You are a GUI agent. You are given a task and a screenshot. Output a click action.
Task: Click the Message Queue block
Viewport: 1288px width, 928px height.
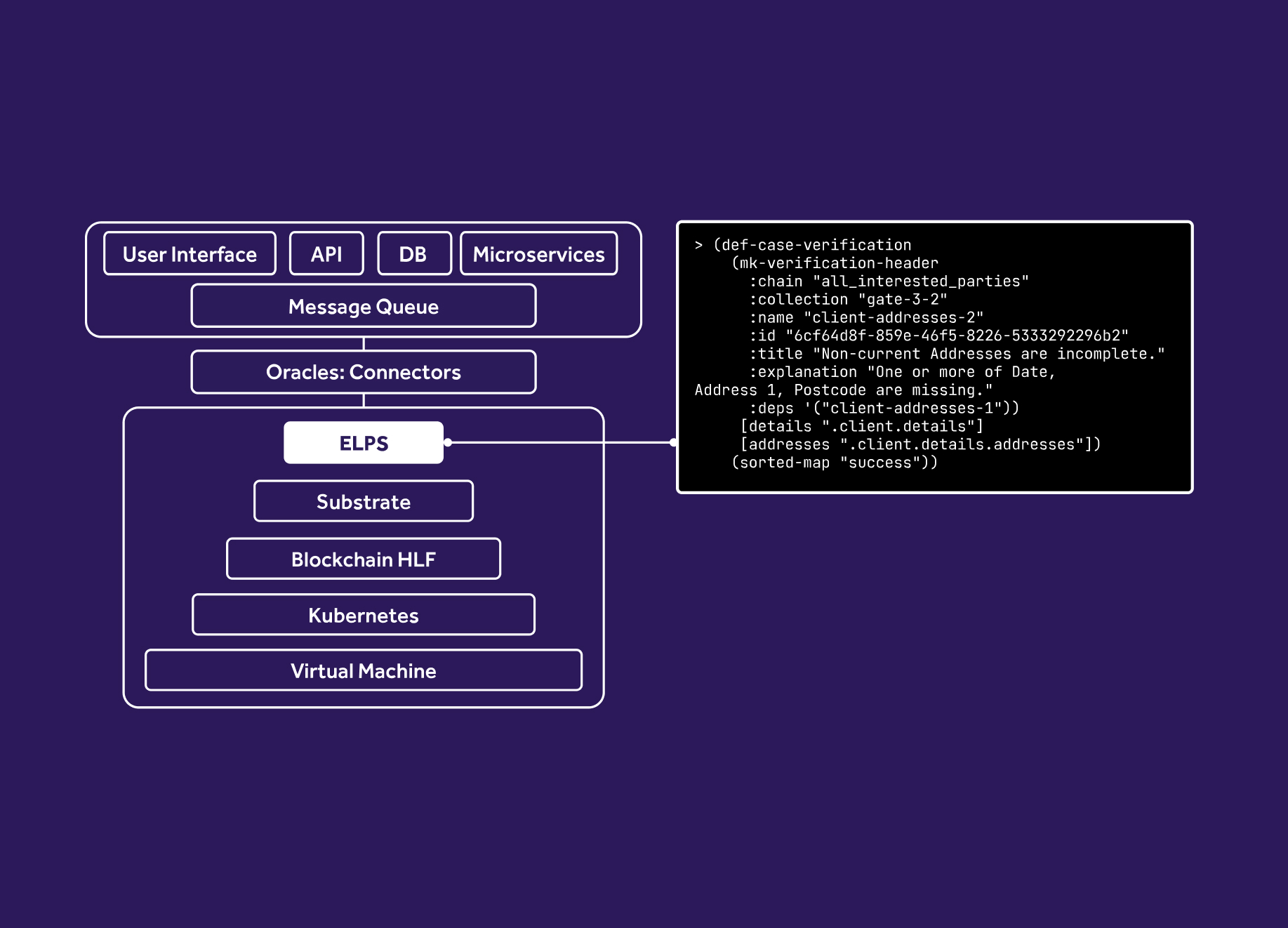[x=364, y=306]
